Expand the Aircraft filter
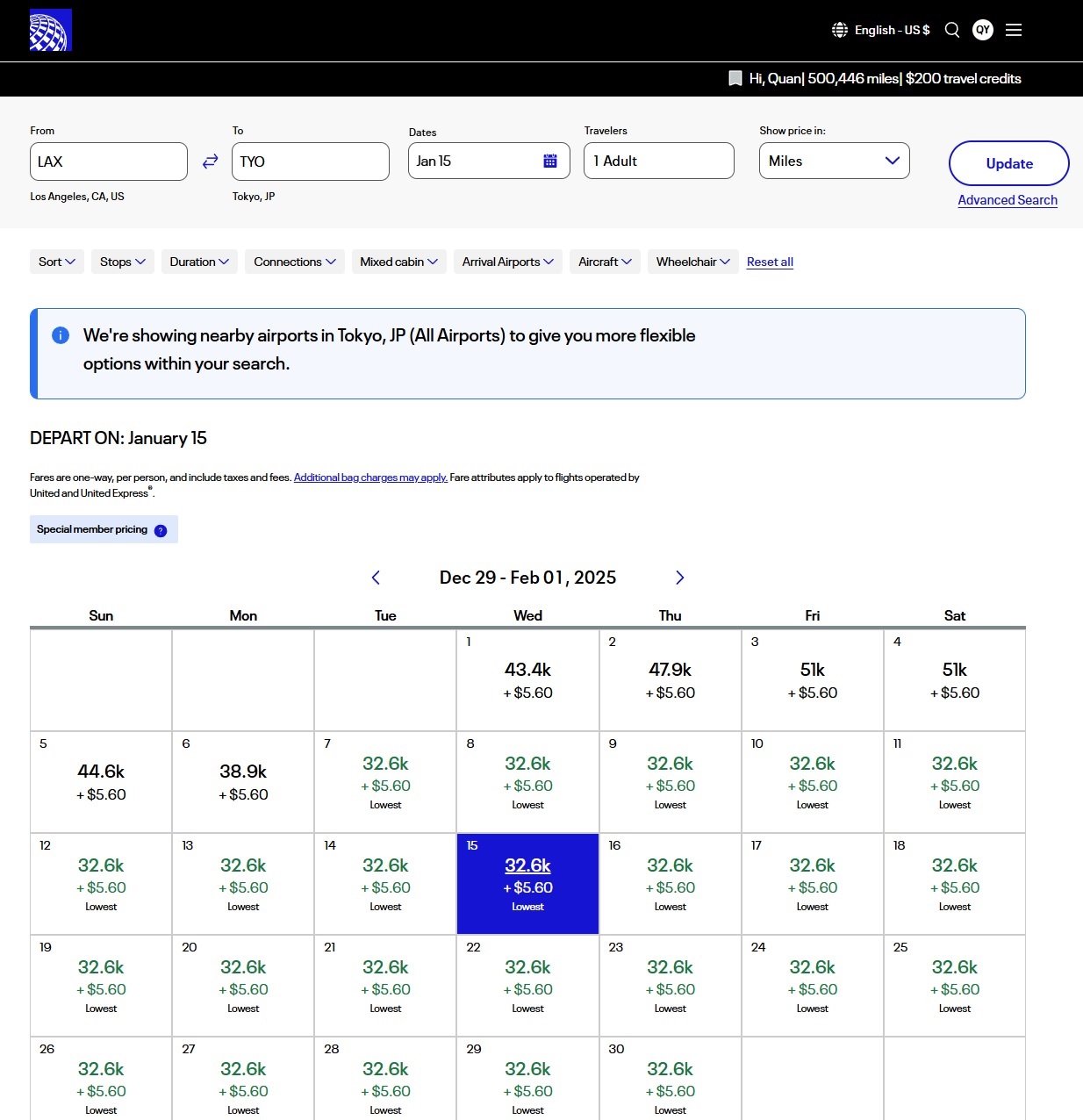Image resolution: width=1083 pixels, height=1120 pixels. coord(605,262)
